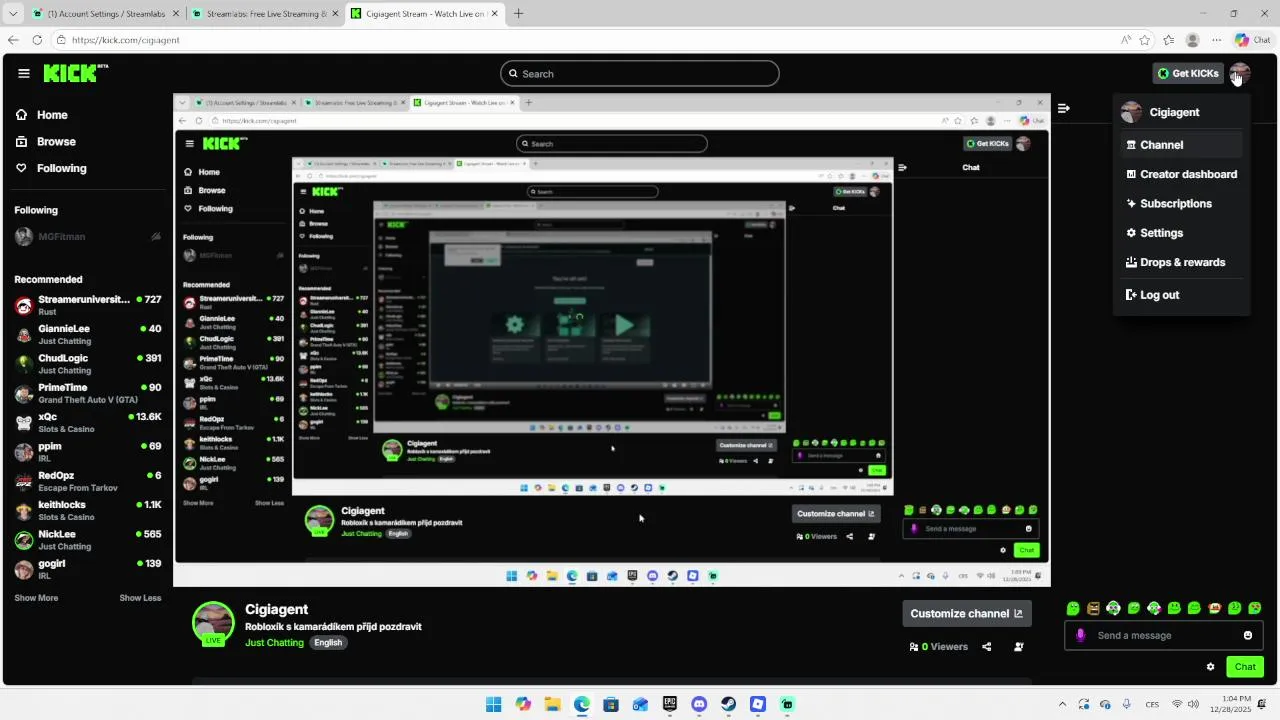Add page to favorites star icon
1280x720 pixels.
coord(1145,40)
